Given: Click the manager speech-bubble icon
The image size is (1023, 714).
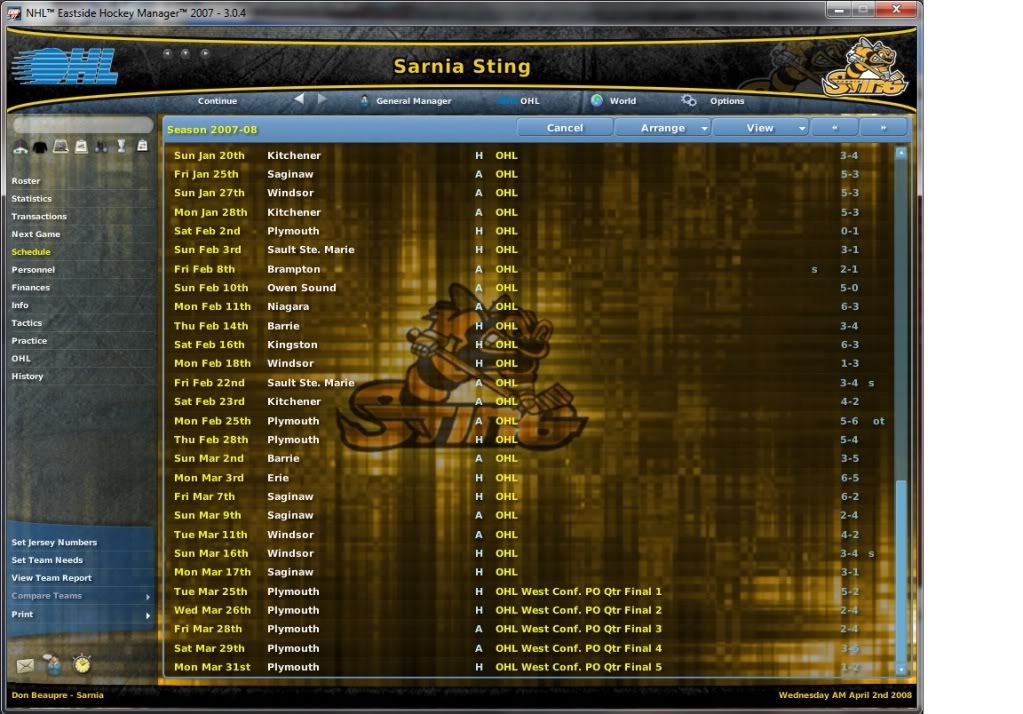Looking at the screenshot, I should [53, 664].
